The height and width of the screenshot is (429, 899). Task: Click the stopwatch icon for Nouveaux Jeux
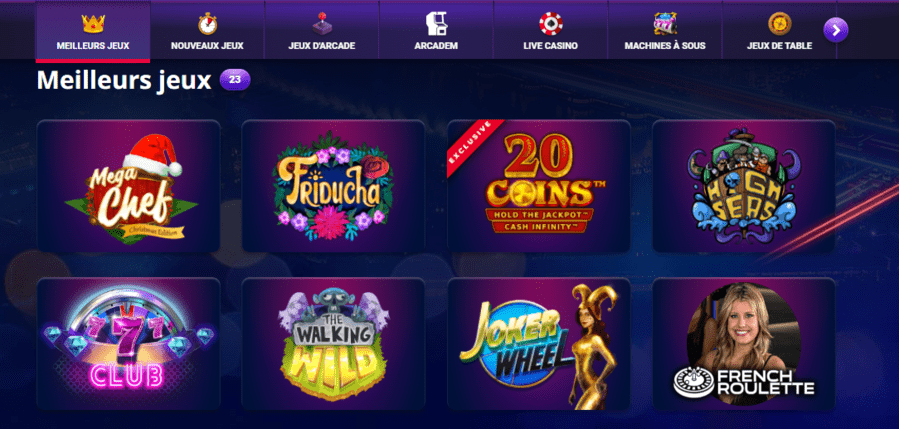click(208, 24)
